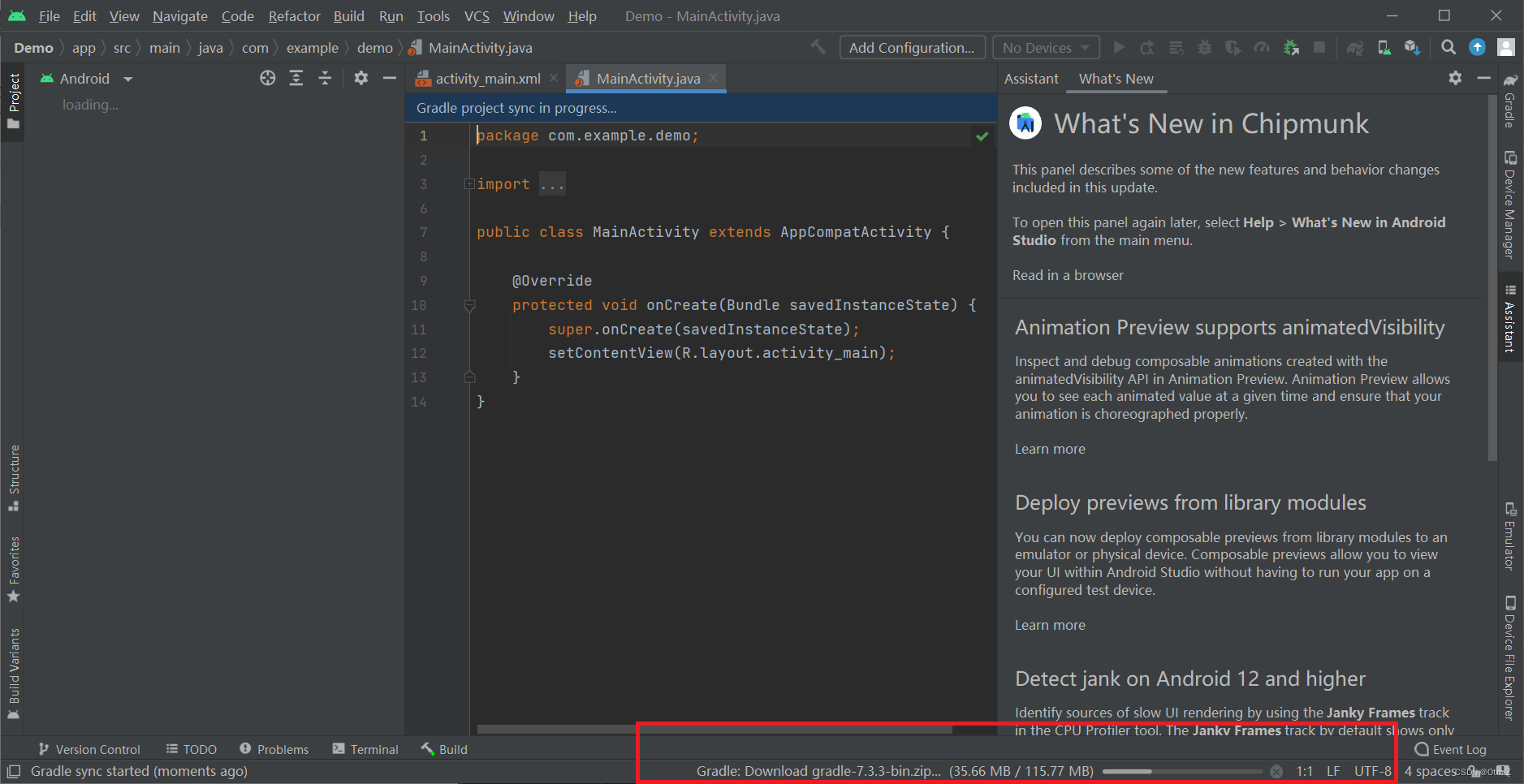Viewport: 1524px width, 784px height.
Task: Hide the Assistant panel with minus icon
Action: (1484, 78)
